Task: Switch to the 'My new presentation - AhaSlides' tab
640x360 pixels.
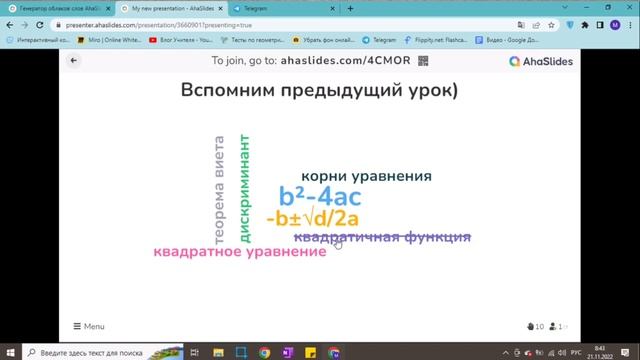Action: pyautogui.click(x=172, y=8)
